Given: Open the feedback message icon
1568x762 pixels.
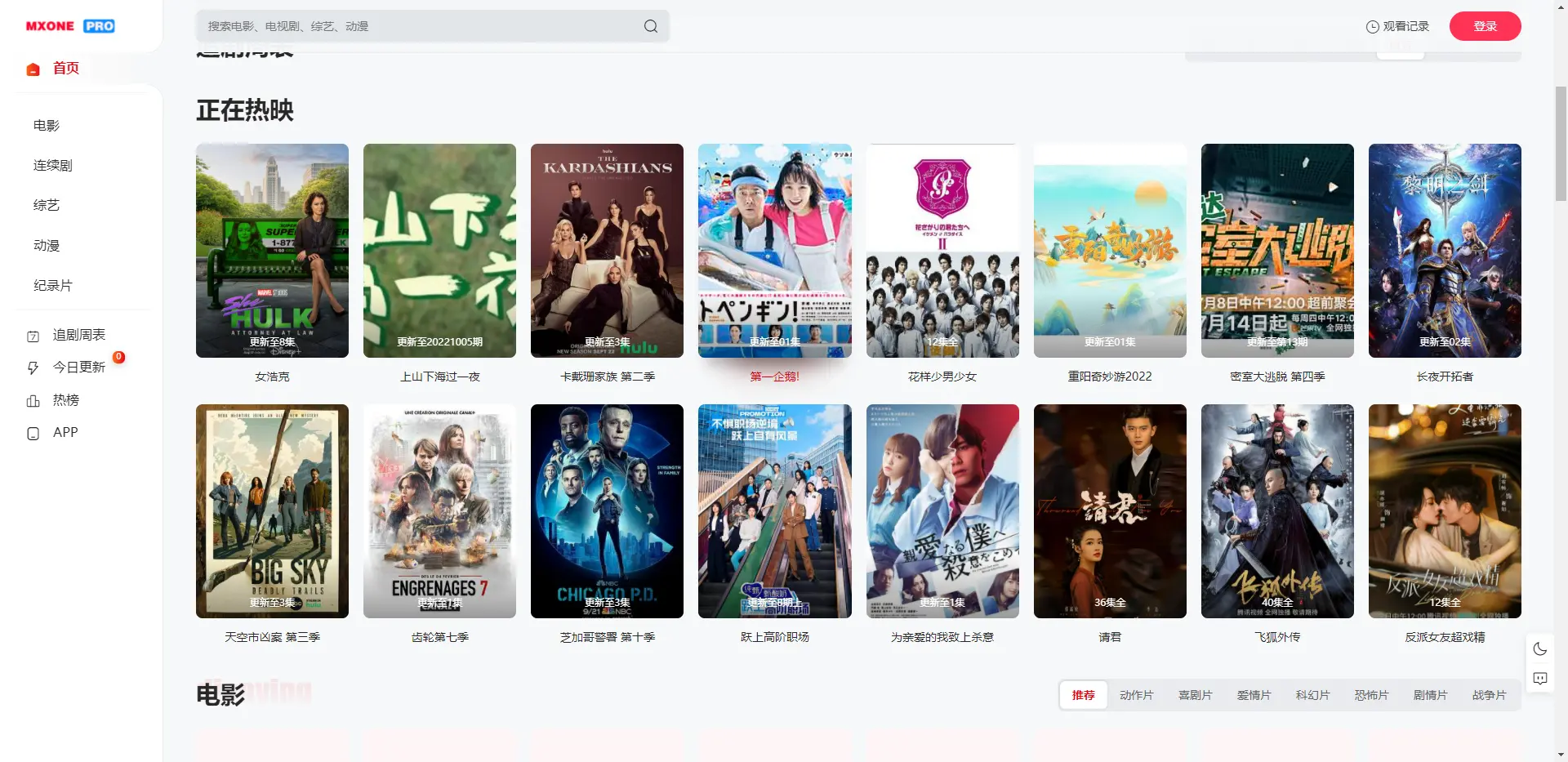Looking at the screenshot, I should click(x=1540, y=679).
